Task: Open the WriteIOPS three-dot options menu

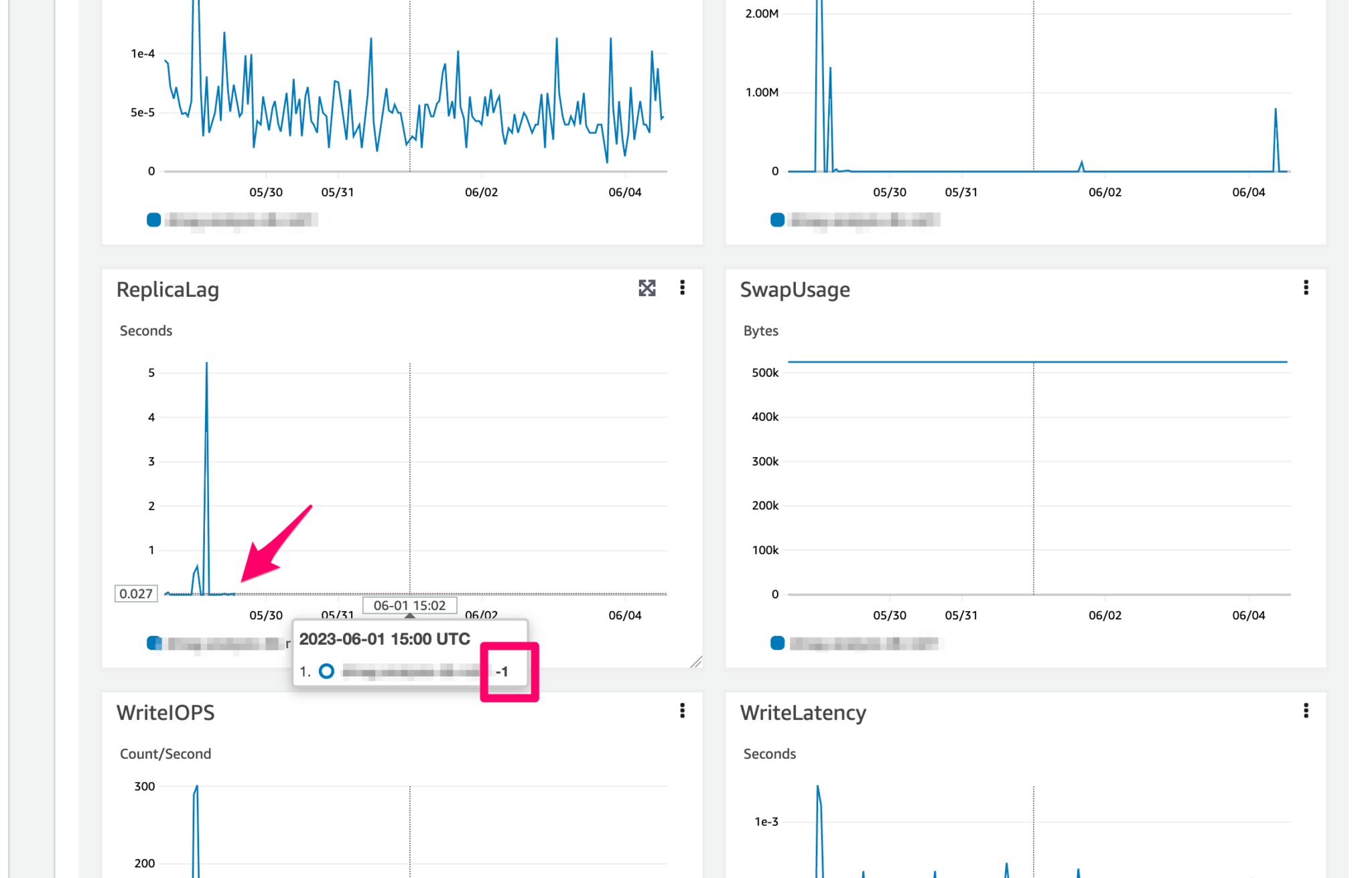Action: pyautogui.click(x=682, y=711)
